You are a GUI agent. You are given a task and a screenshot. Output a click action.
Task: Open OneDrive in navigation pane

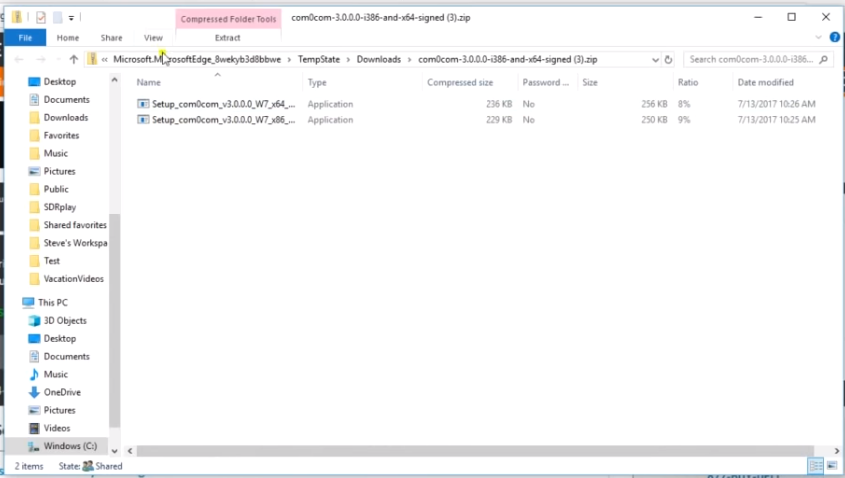[x=63, y=392]
